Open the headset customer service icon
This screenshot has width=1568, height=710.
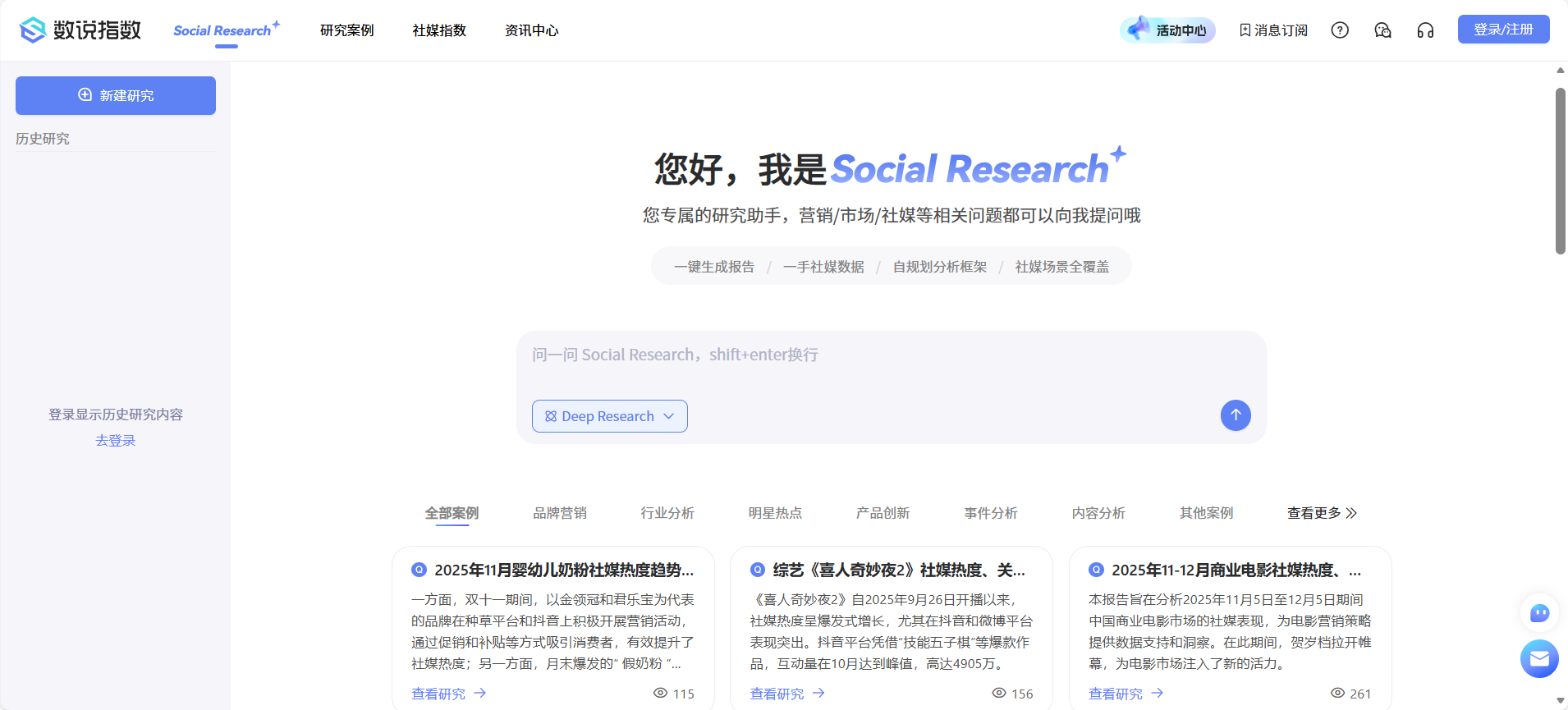tap(1425, 30)
